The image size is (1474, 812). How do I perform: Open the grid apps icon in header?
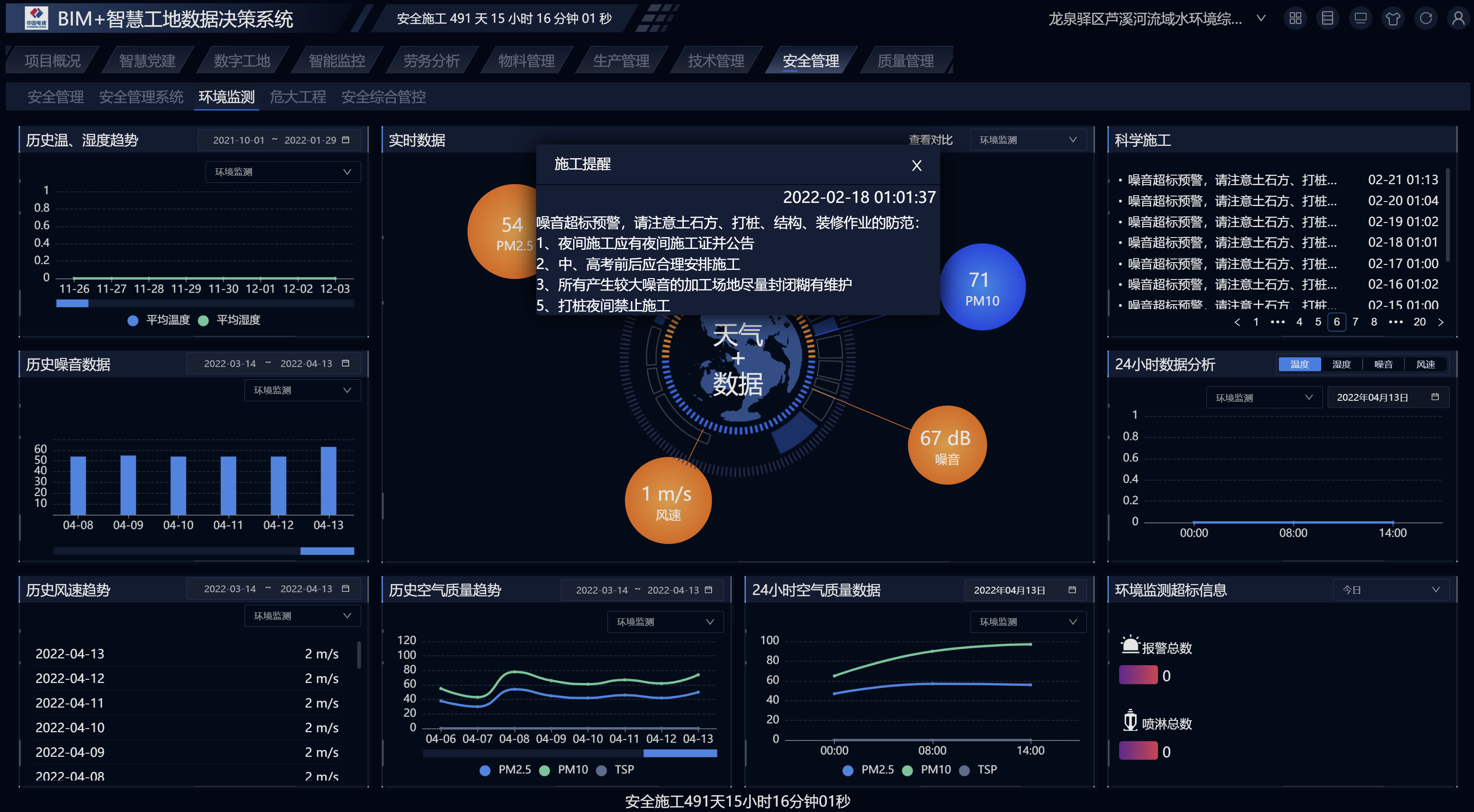(x=1295, y=18)
